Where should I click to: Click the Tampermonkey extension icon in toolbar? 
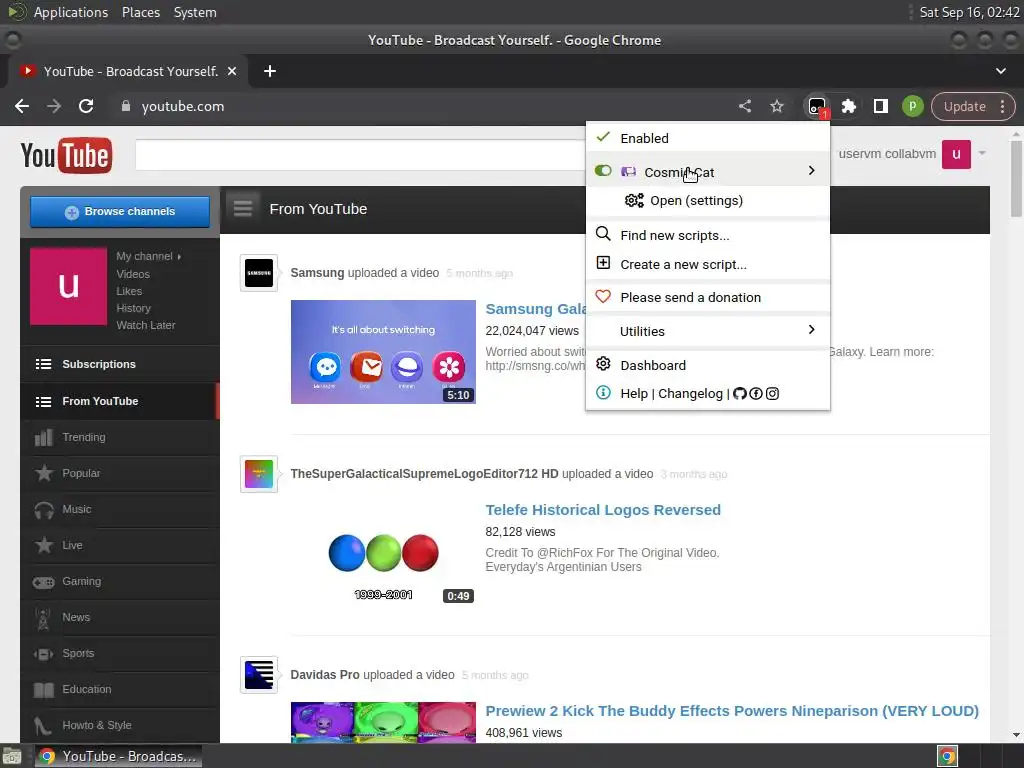tap(817, 106)
